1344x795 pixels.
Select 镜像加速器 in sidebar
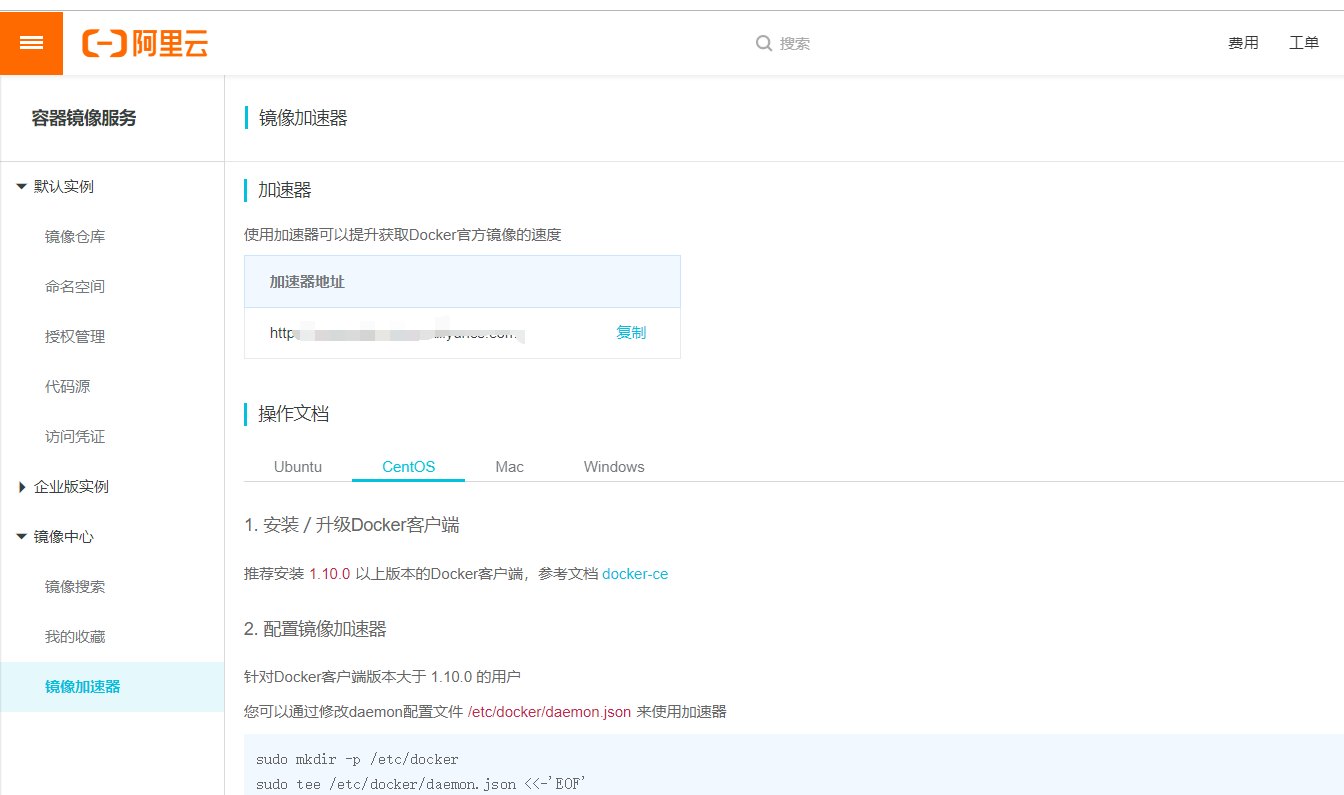tap(112, 687)
